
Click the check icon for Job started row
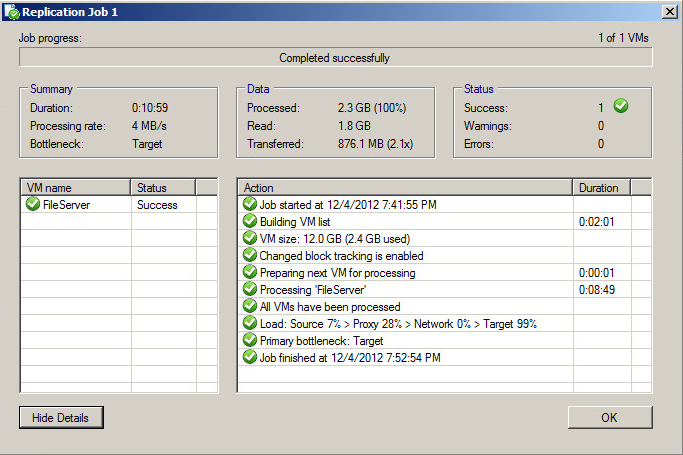tap(250, 204)
